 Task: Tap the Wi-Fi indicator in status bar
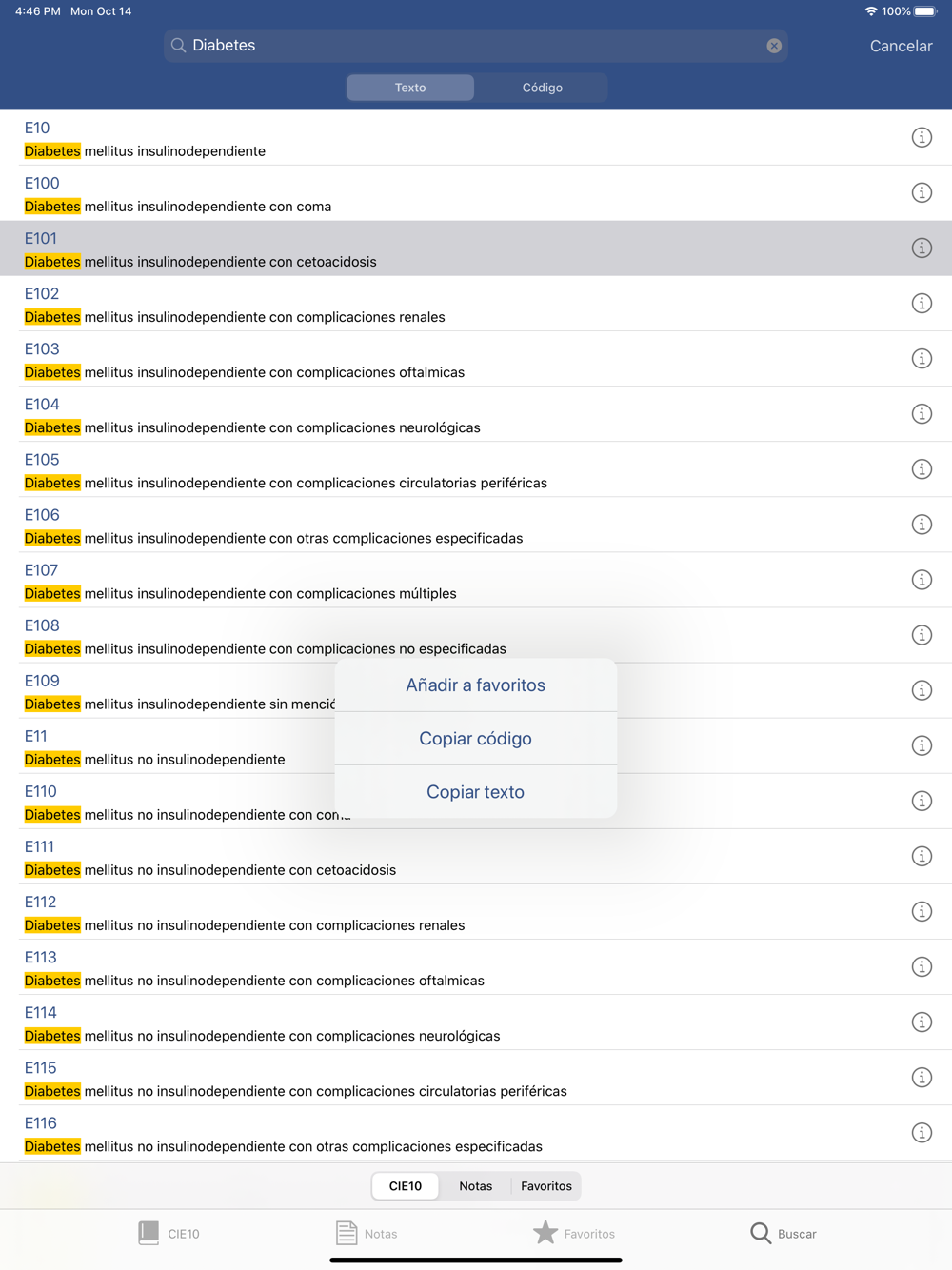[x=871, y=11]
